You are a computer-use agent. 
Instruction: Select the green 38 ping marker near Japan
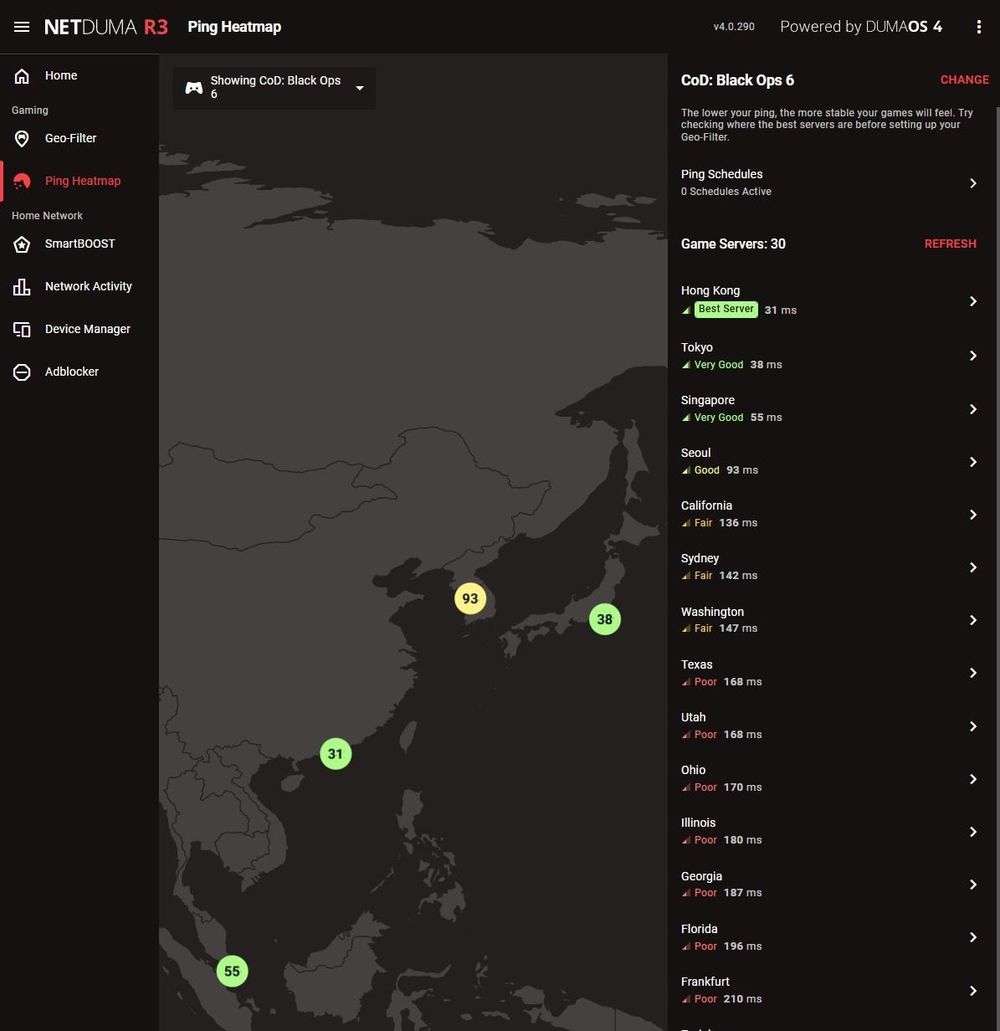coord(604,619)
